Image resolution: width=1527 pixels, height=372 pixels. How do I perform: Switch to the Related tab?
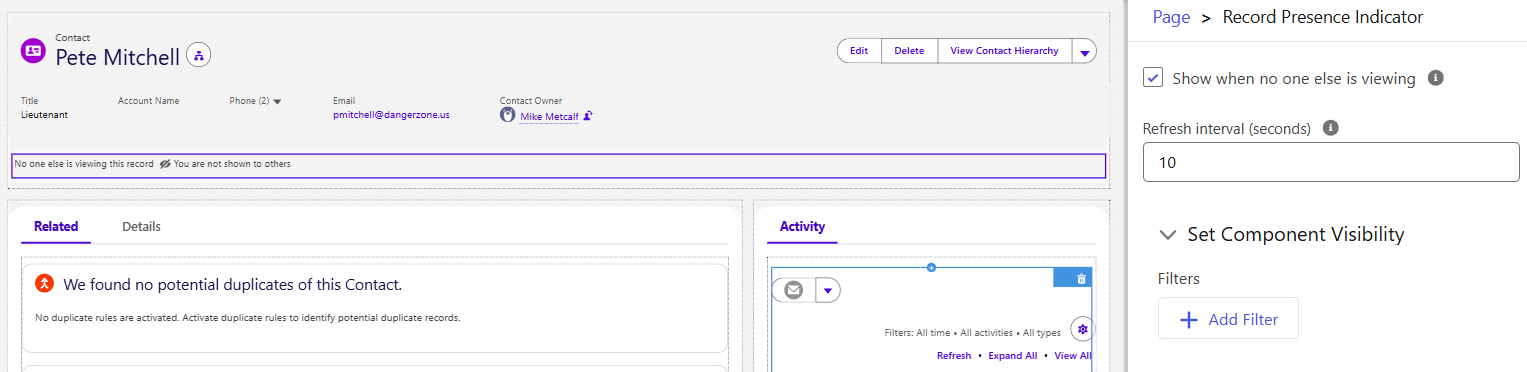(56, 227)
